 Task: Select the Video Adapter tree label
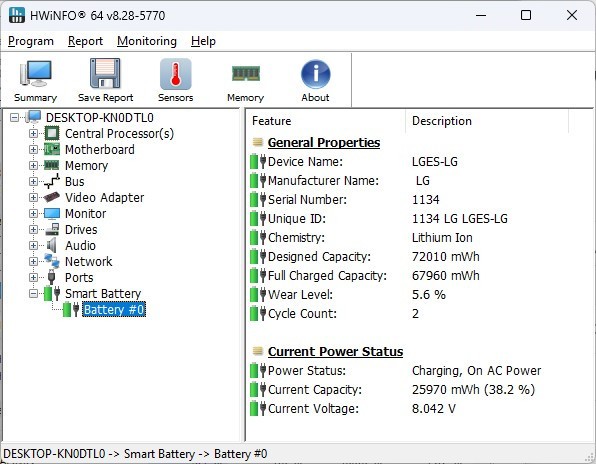[x=105, y=198]
